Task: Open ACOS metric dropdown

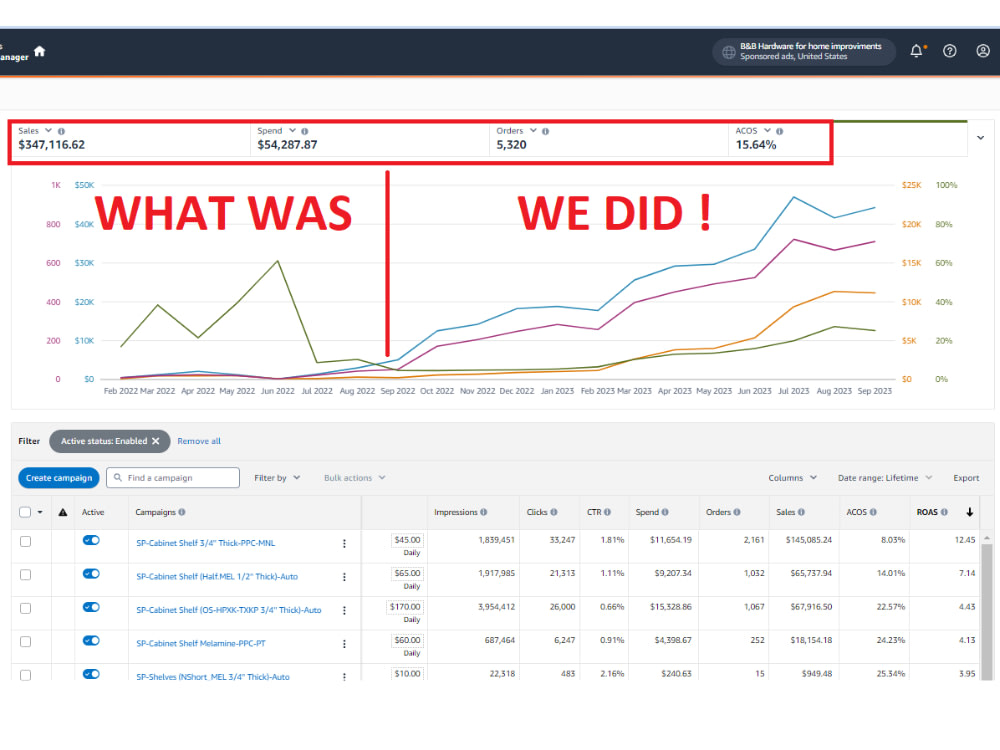Action: (x=767, y=131)
